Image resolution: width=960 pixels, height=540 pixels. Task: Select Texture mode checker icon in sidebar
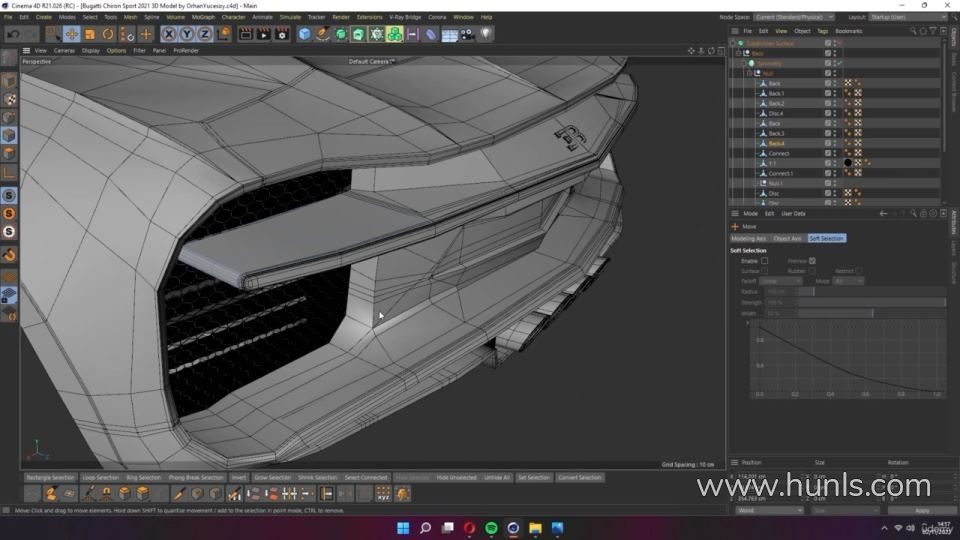coord(9,99)
